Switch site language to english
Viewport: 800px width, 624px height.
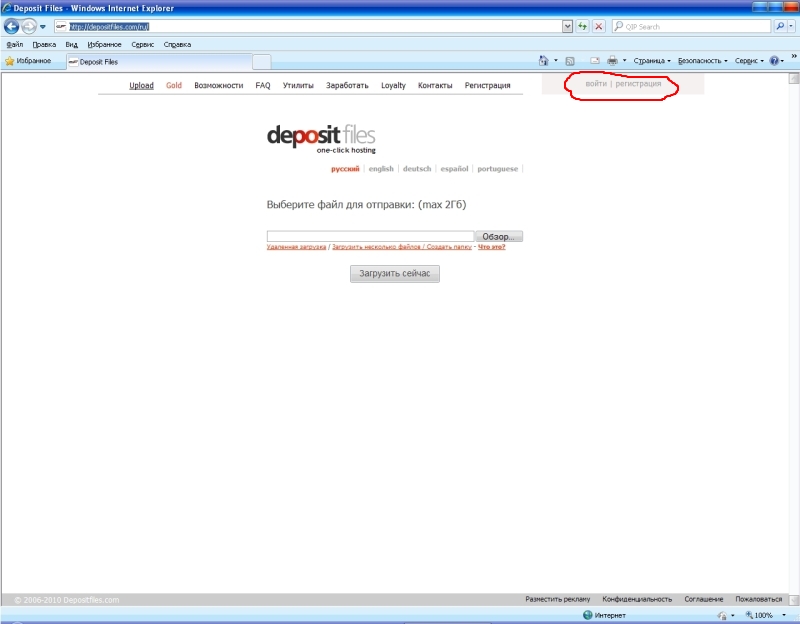pyautogui.click(x=381, y=169)
